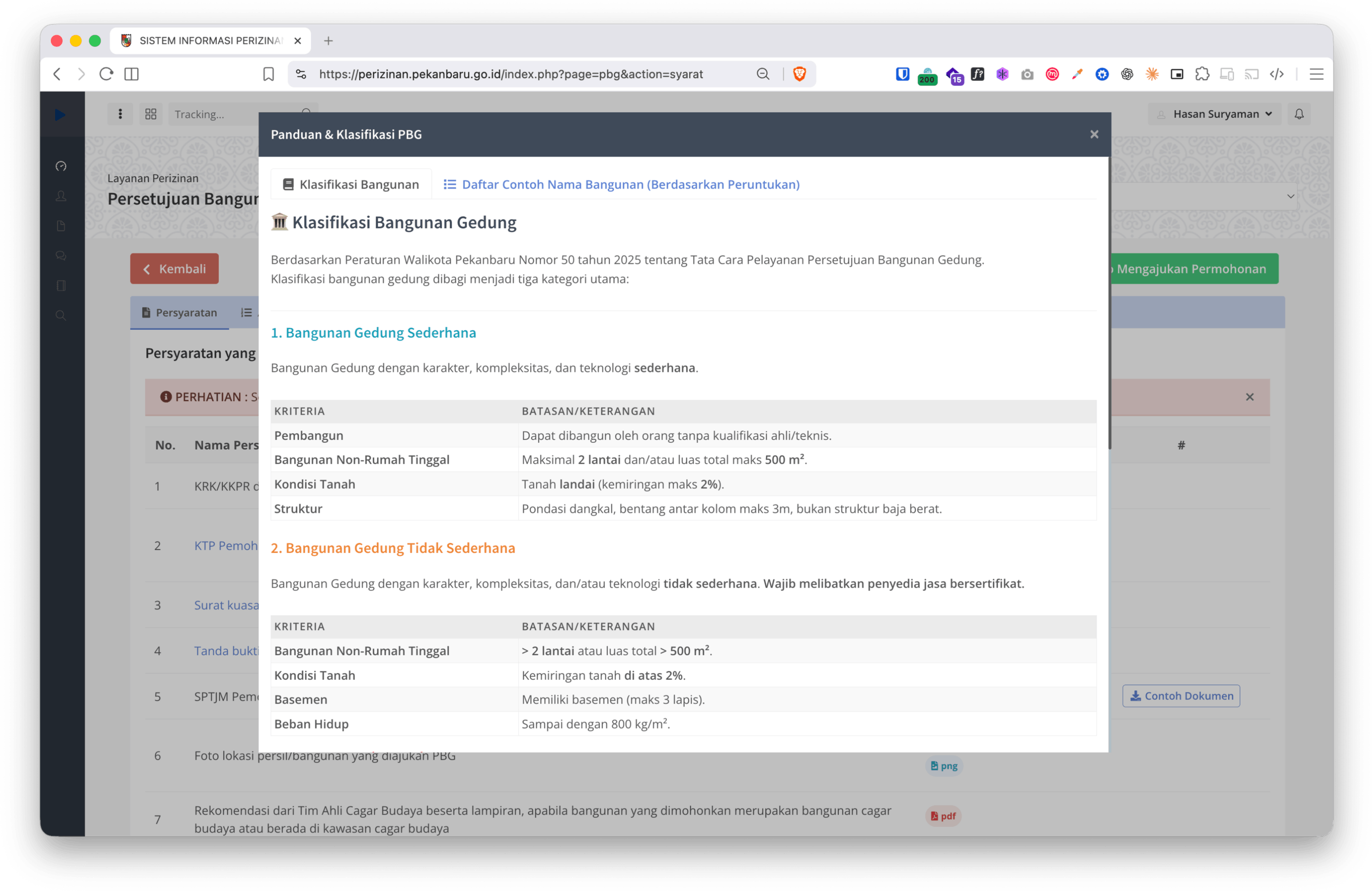Focus the URL address bar field
The height and width of the screenshot is (891, 1372).
[x=511, y=74]
